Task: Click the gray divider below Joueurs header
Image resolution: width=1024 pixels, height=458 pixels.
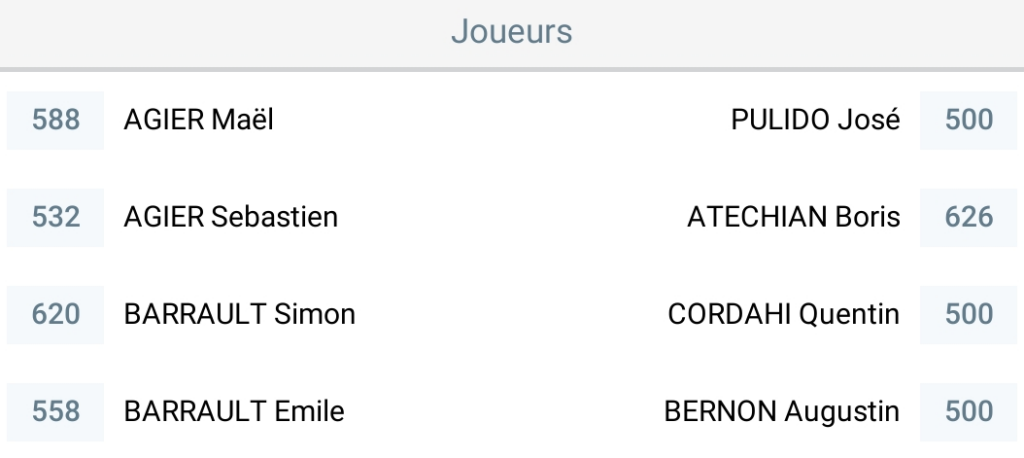Action: point(511,69)
